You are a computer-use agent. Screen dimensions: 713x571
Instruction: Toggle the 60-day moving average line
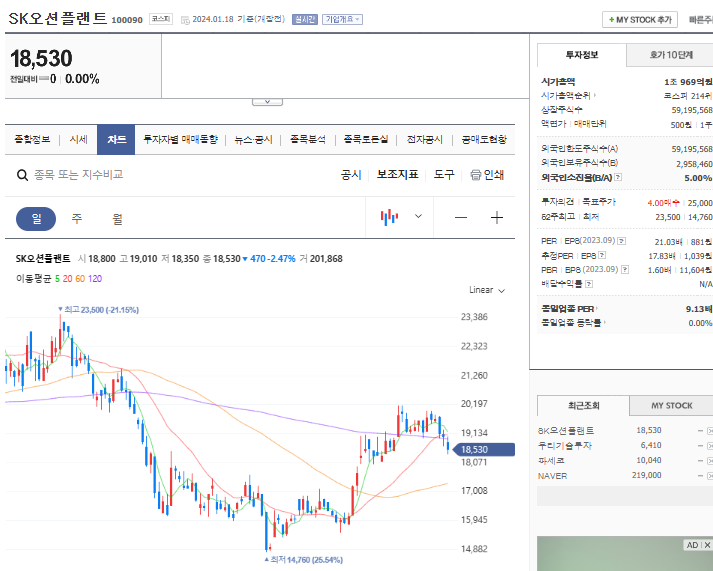click(x=80, y=279)
